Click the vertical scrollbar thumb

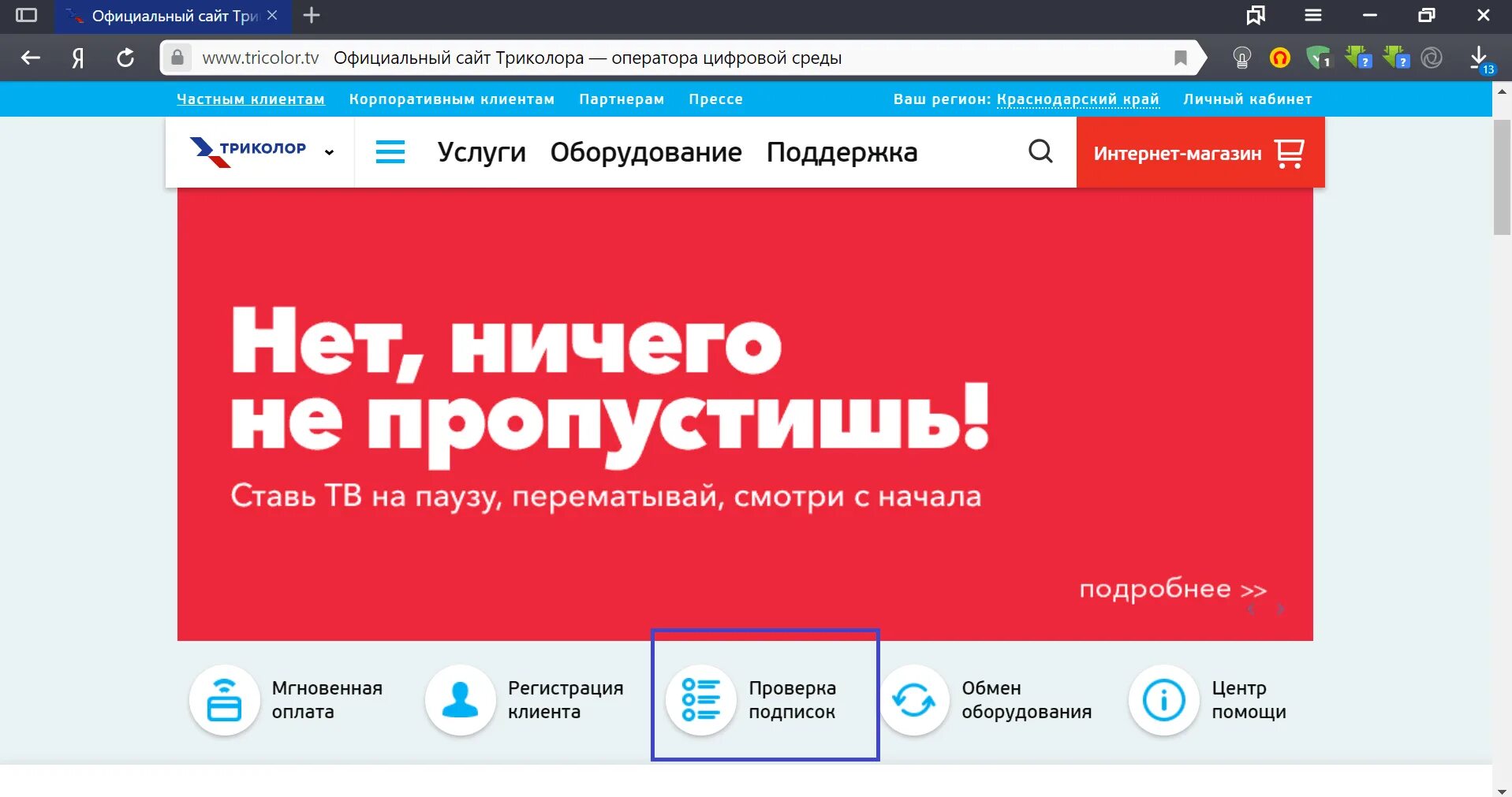point(1502,177)
